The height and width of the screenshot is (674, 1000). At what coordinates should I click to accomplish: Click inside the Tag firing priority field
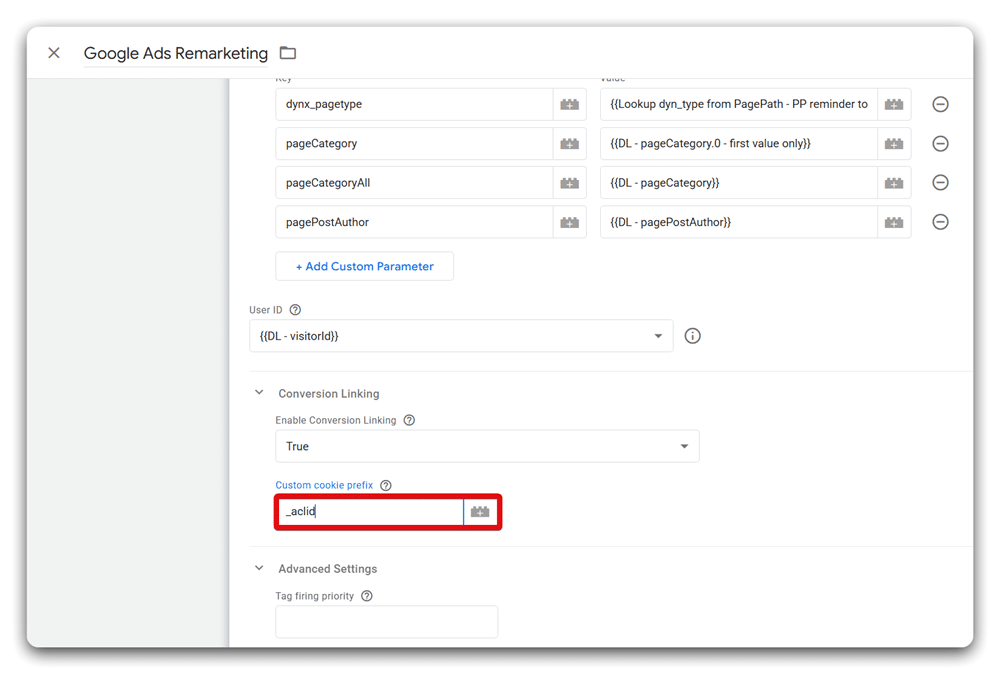pyautogui.click(x=386, y=621)
